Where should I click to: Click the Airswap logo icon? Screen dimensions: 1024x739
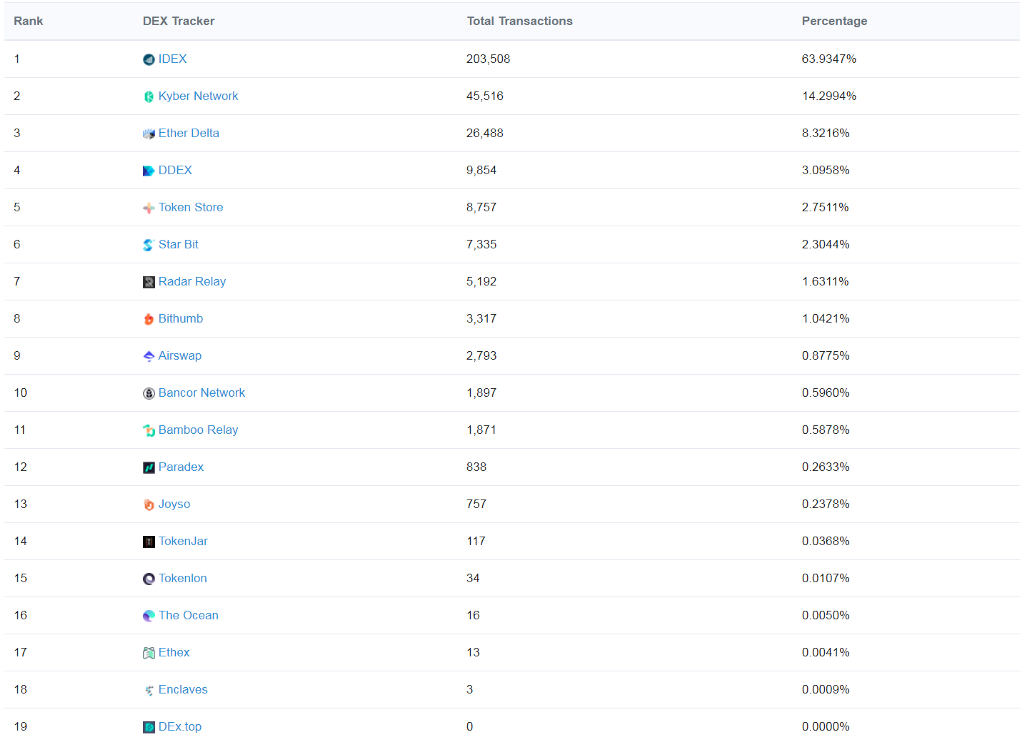coord(149,356)
